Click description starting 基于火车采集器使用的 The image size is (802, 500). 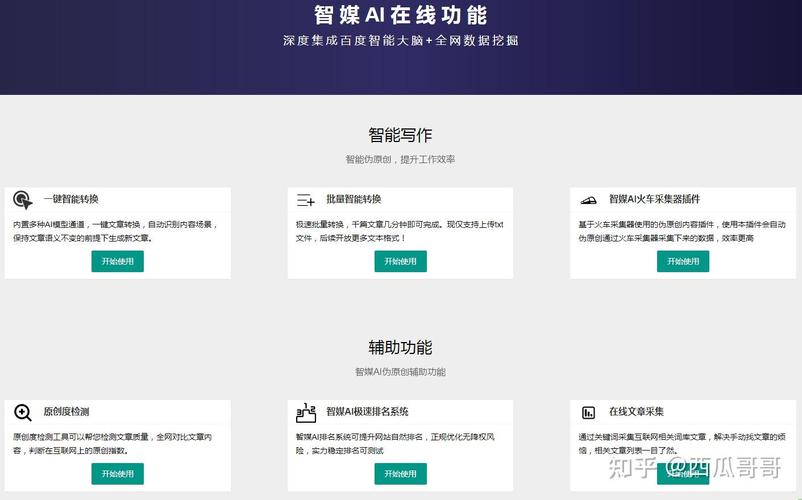click(682, 231)
